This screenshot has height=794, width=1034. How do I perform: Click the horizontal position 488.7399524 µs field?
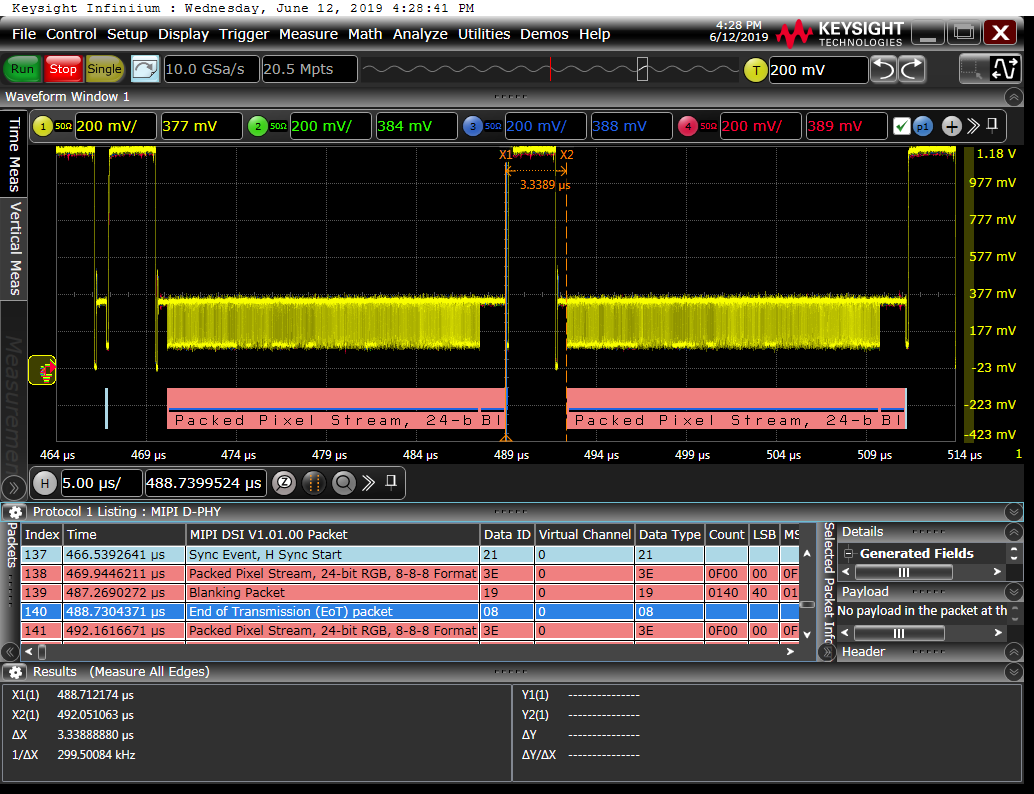pos(205,483)
